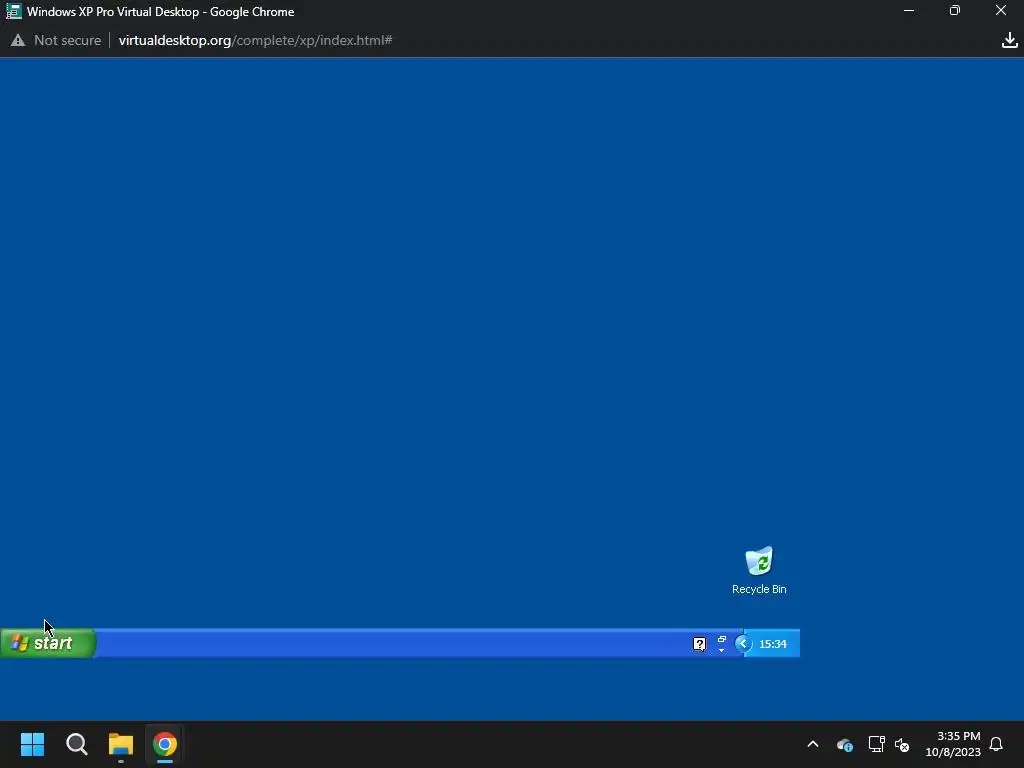The image size is (1024, 768).
Task: Open Windows taskbar Search magnifier
Action: point(76,744)
